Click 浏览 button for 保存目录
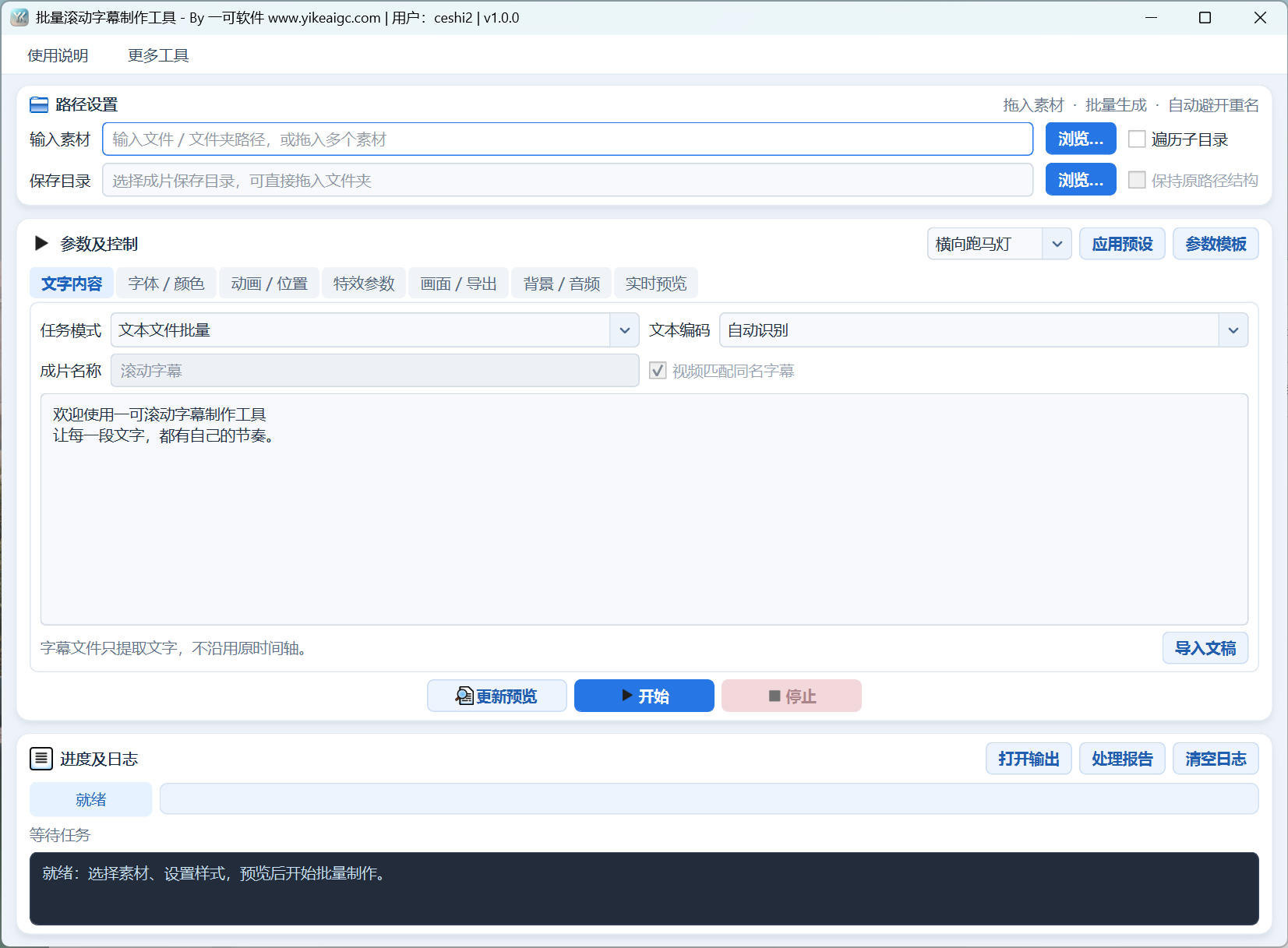The image size is (1288, 948). click(1081, 180)
